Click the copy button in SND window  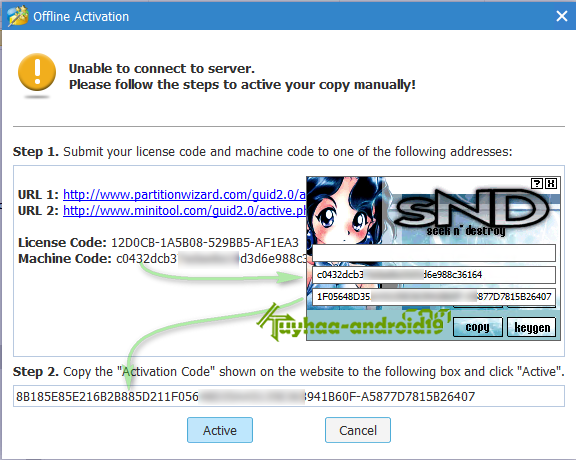click(x=478, y=327)
